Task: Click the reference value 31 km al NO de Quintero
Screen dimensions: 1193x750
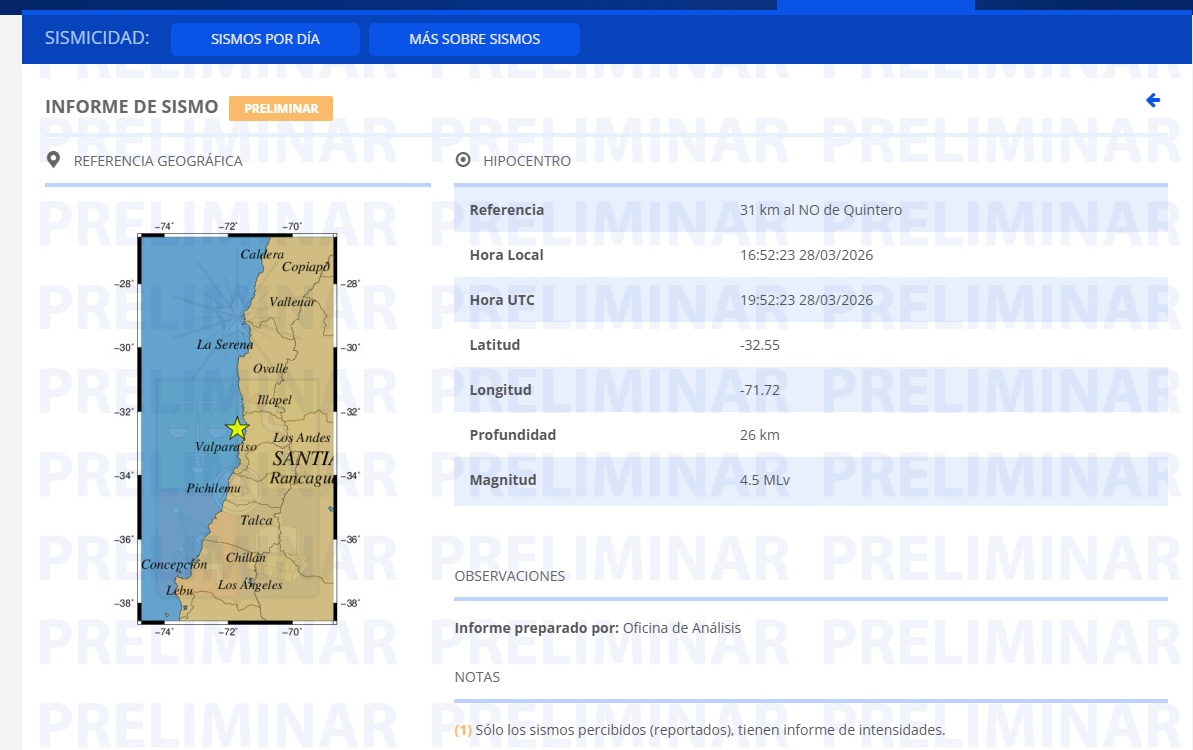Action: click(820, 210)
